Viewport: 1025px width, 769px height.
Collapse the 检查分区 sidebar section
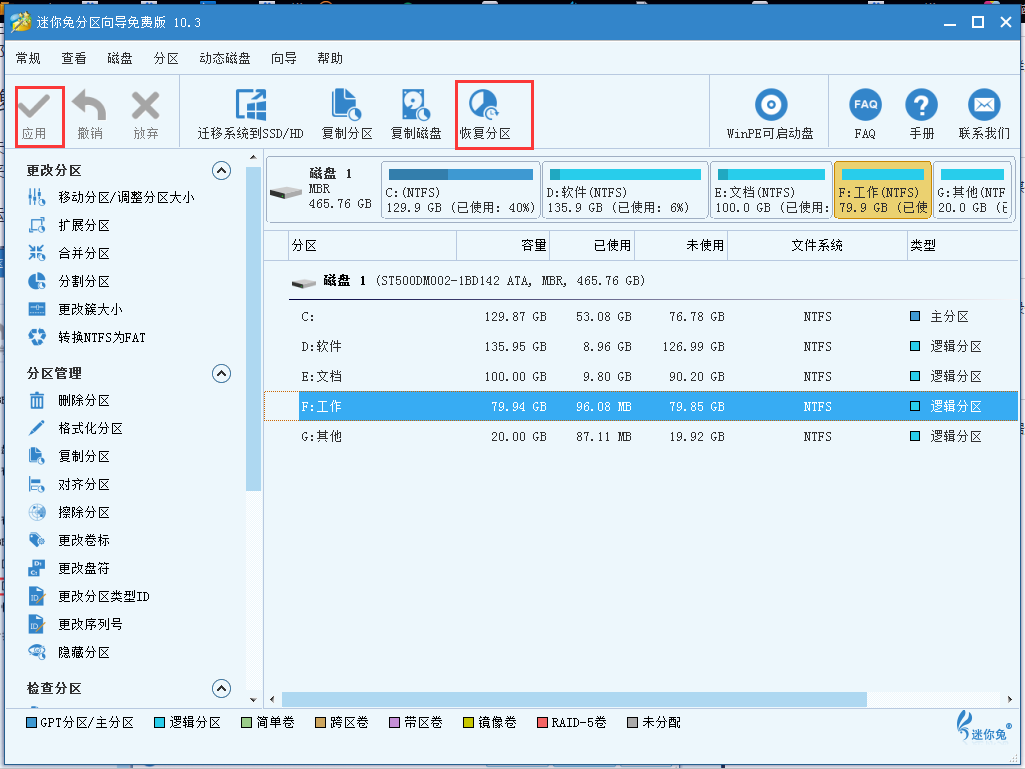tap(222, 689)
